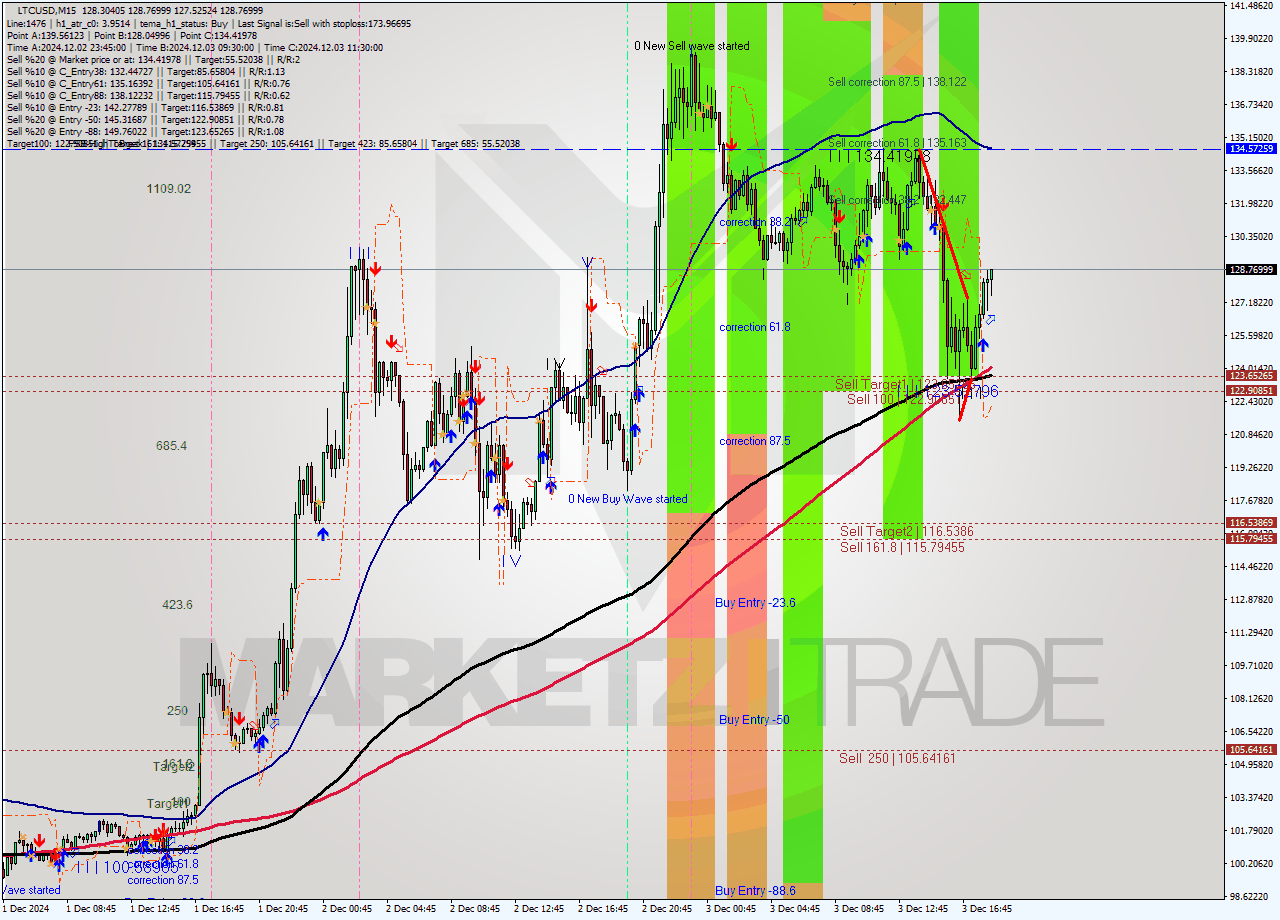Click the 130.35020 price axis value
The height and width of the screenshot is (920, 1280).
click(x=1251, y=236)
